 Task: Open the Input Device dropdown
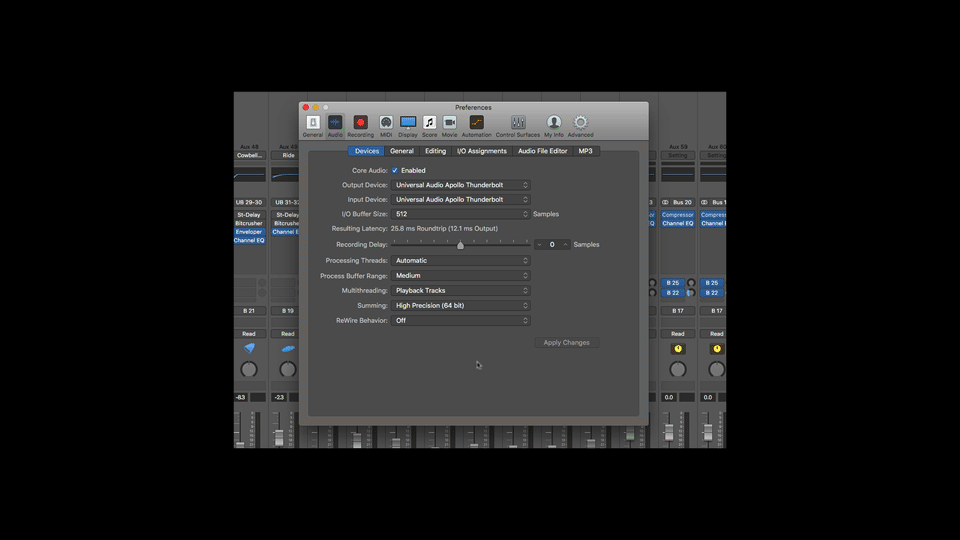[x=460, y=200]
